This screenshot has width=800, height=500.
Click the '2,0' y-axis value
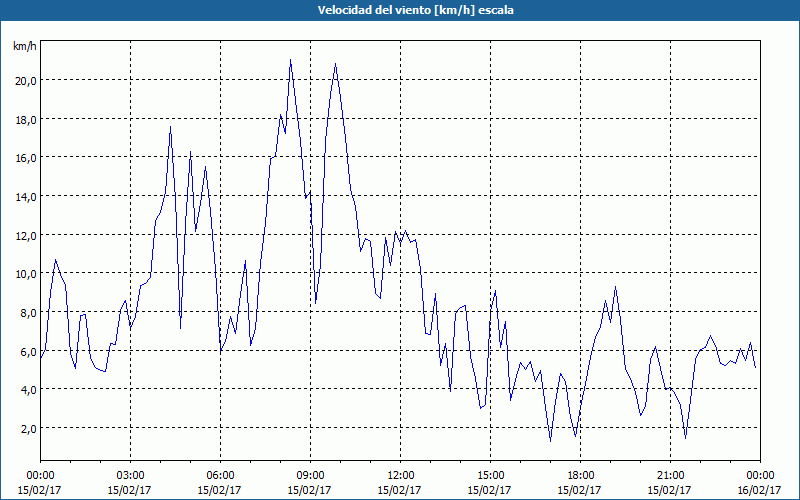pyautogui.click(x=28, y=429)
